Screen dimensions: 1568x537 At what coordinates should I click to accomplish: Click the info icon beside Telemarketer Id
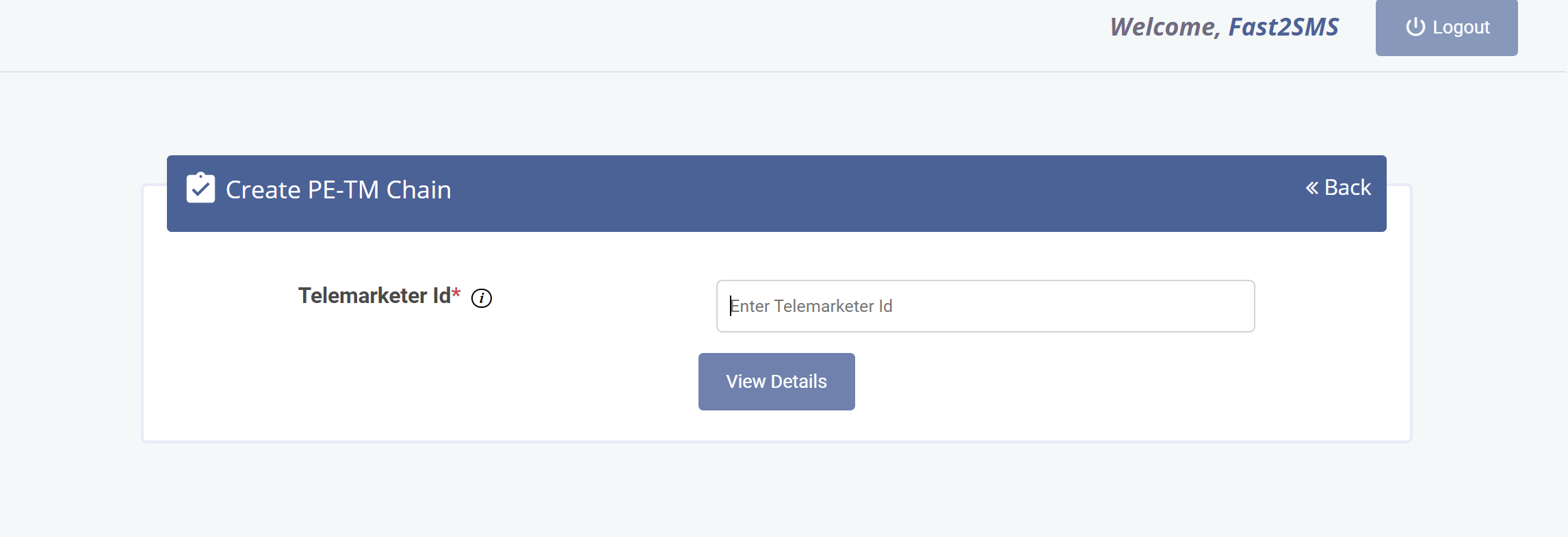(x=482, y=298)
